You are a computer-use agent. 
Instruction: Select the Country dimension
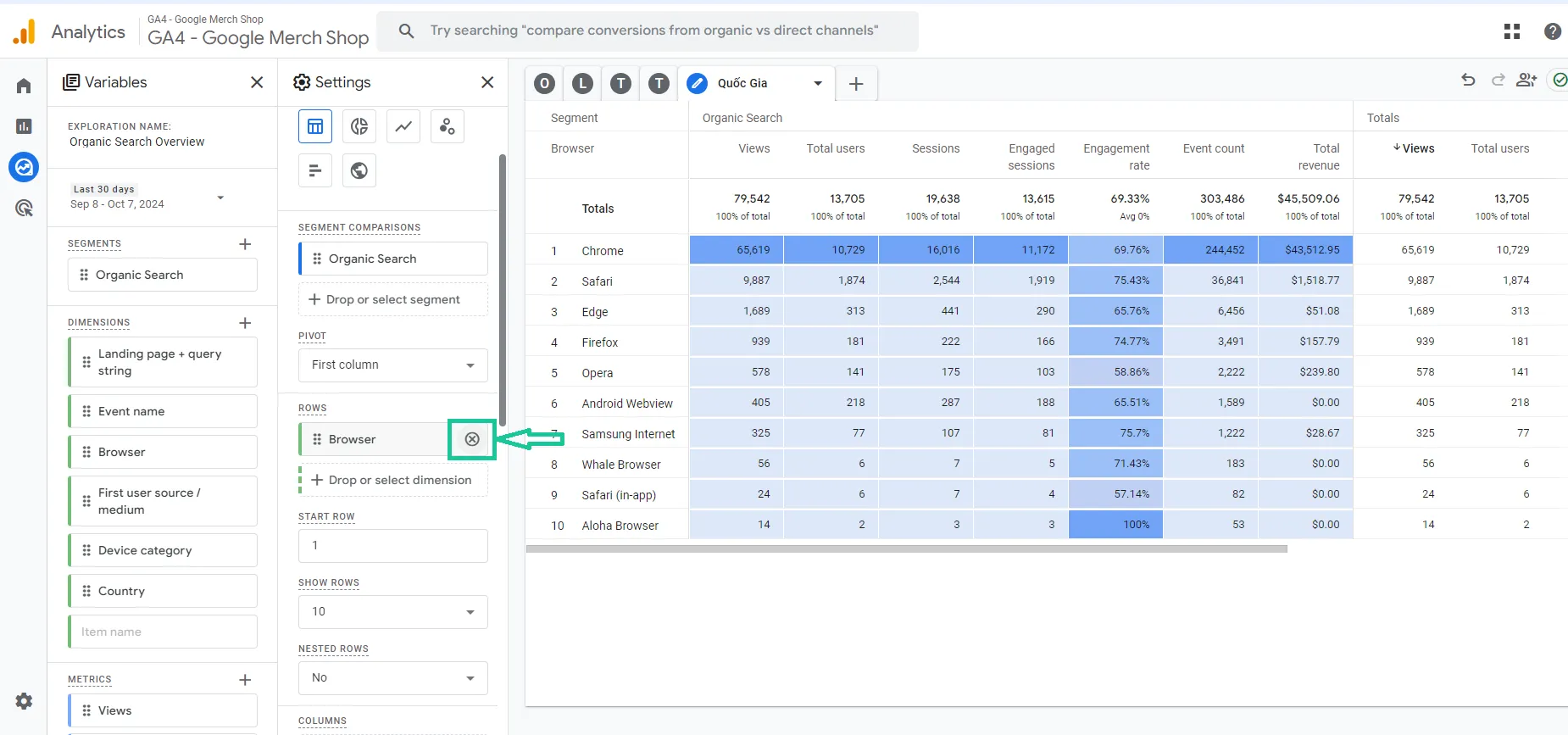coord(163,591)
